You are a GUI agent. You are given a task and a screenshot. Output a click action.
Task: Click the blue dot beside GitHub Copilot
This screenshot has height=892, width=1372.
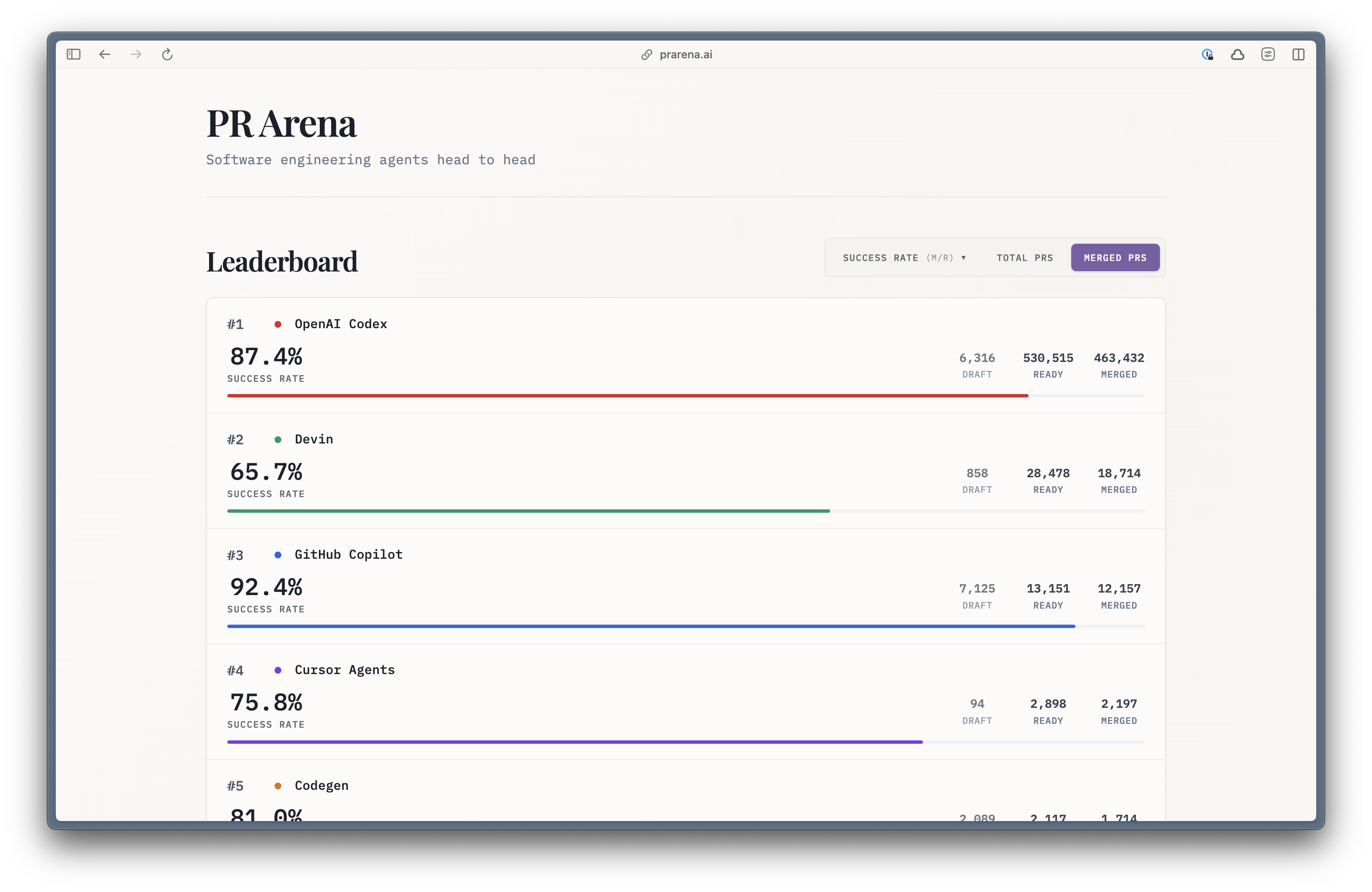tap(278, 555)
